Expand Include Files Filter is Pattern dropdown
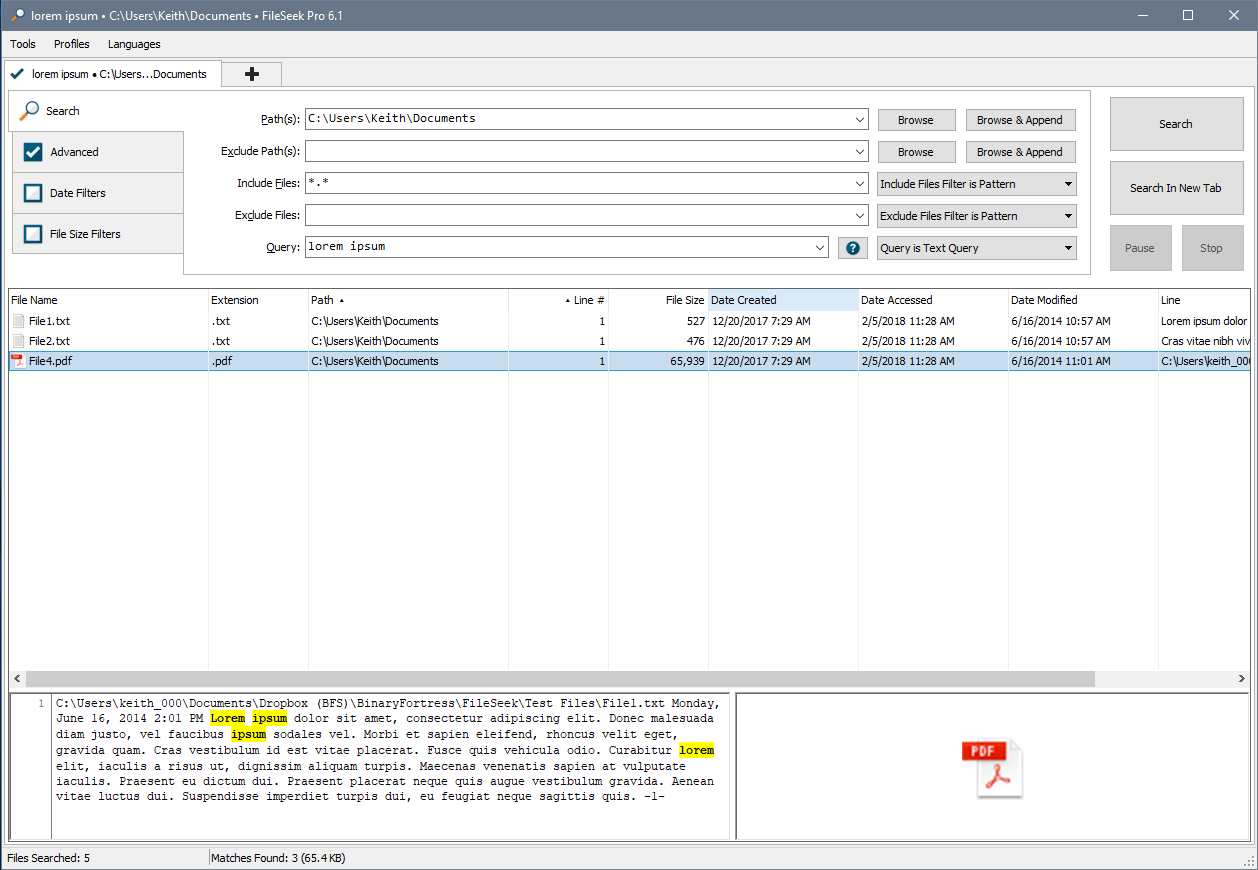The image size is (1258, 870). [x=975, y=184]
